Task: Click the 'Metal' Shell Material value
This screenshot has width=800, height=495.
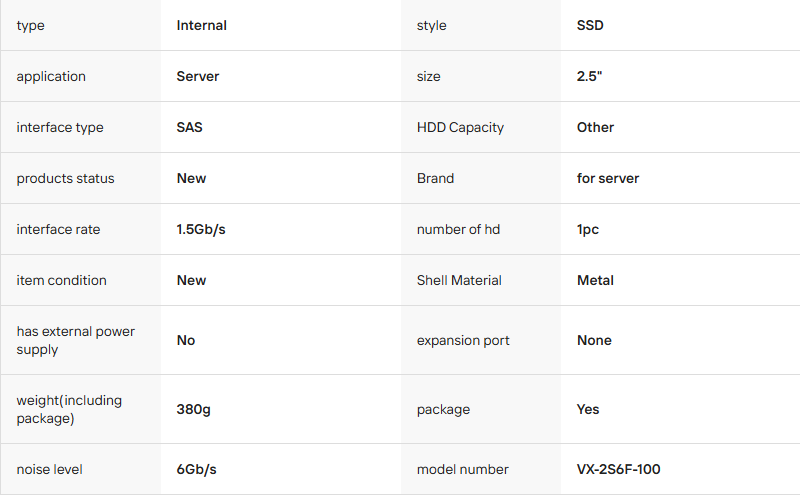Action: click(595, 280)
